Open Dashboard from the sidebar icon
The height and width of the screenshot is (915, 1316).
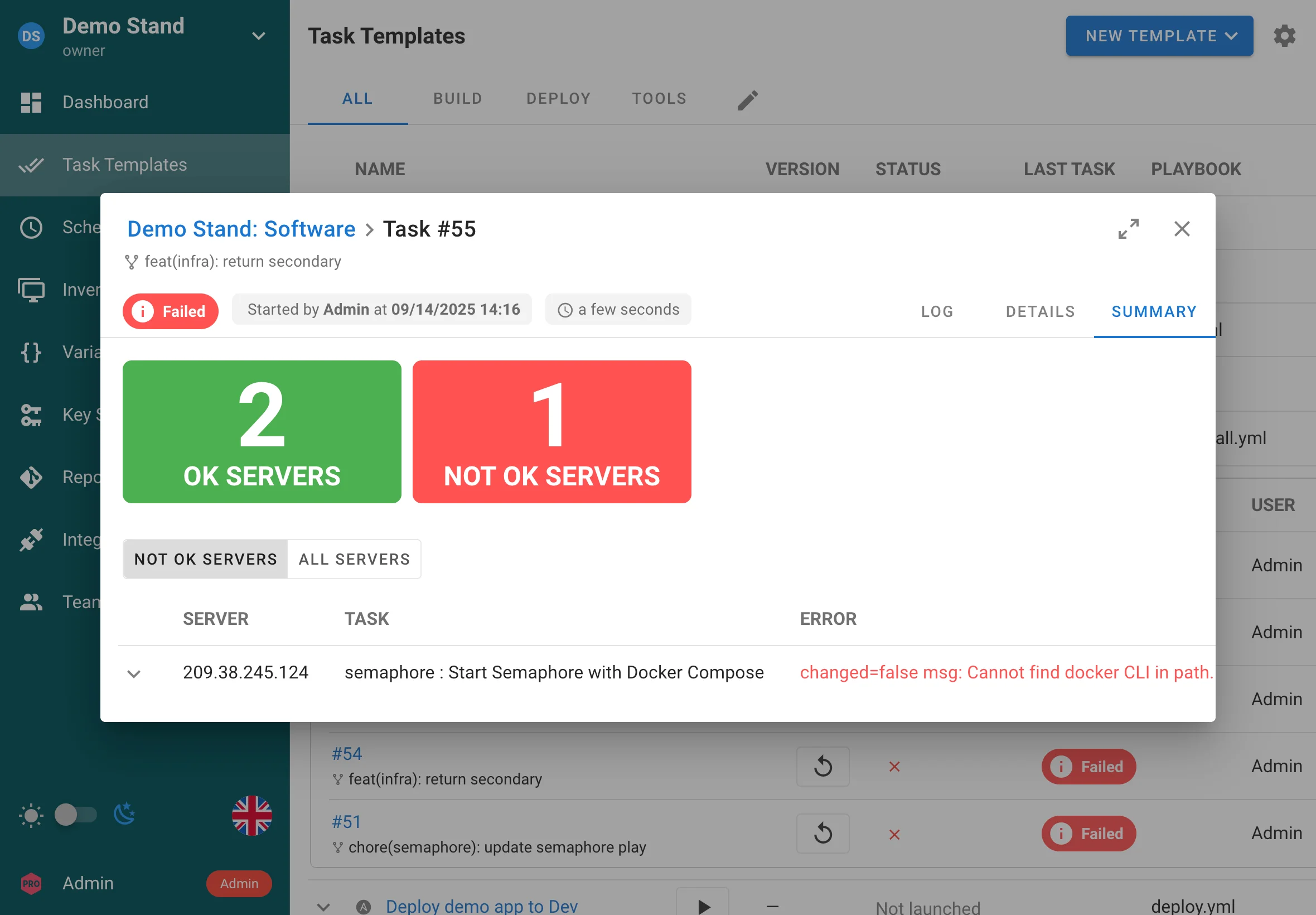click(x=31, y=102)
